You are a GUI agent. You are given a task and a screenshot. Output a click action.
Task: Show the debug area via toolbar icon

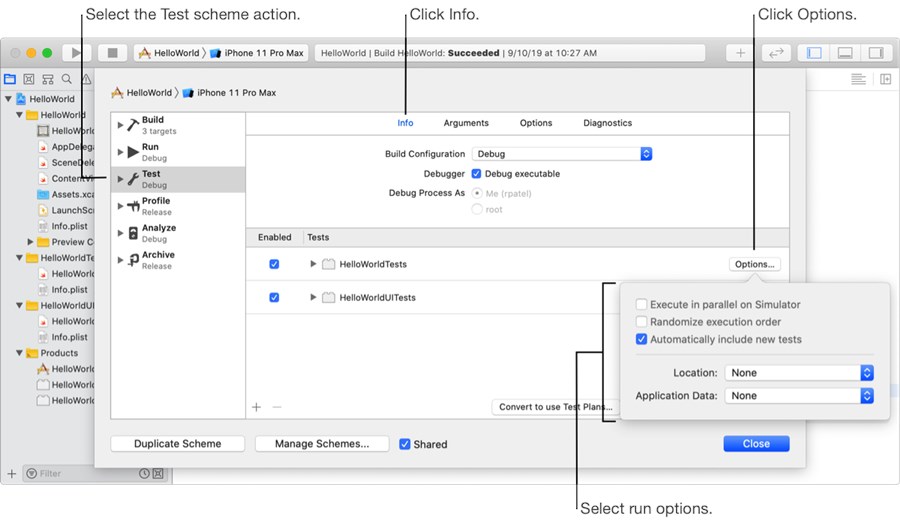click(845, 53)
